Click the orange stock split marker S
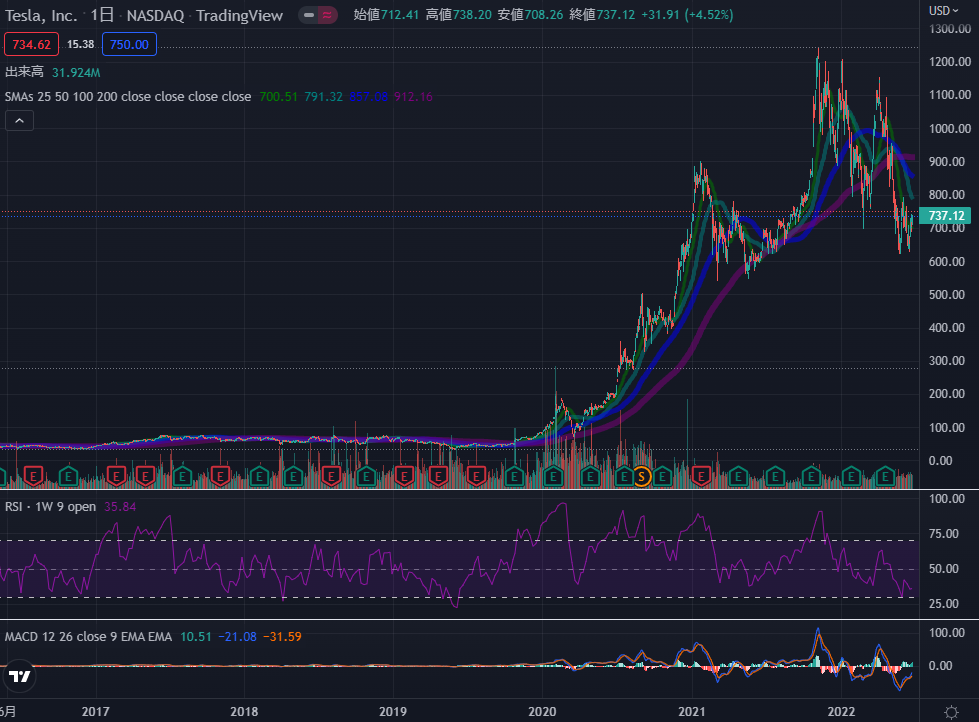This screenshot has width=979, height=722. [x=641, y=477]
